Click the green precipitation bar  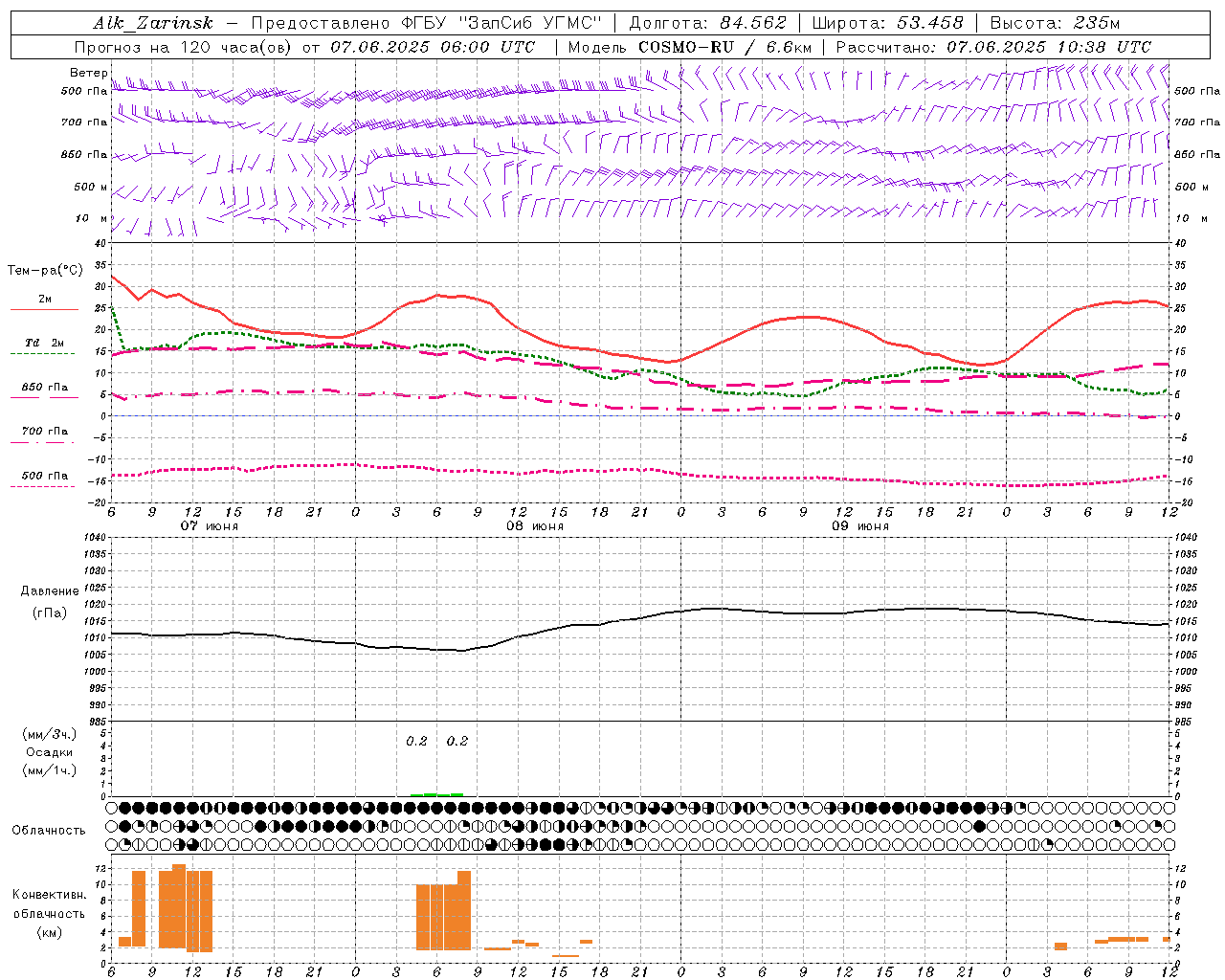click(x=436, y=794)
